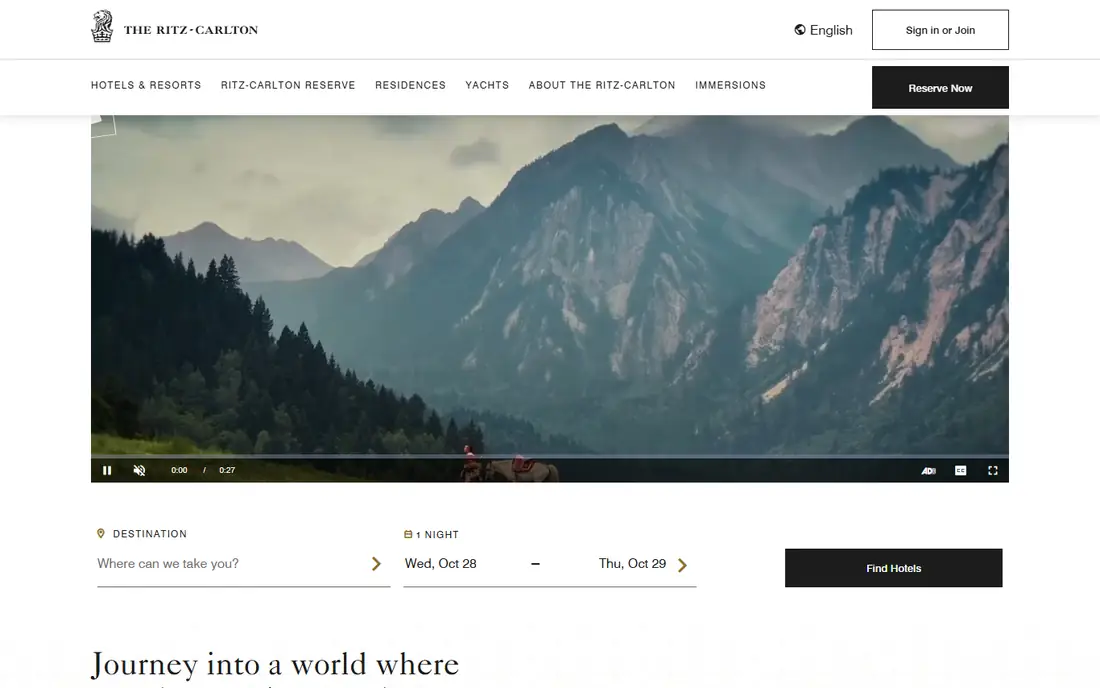Unmute the video sound
The height and width of the screenshot is (688, 1100).
point(140,471)
